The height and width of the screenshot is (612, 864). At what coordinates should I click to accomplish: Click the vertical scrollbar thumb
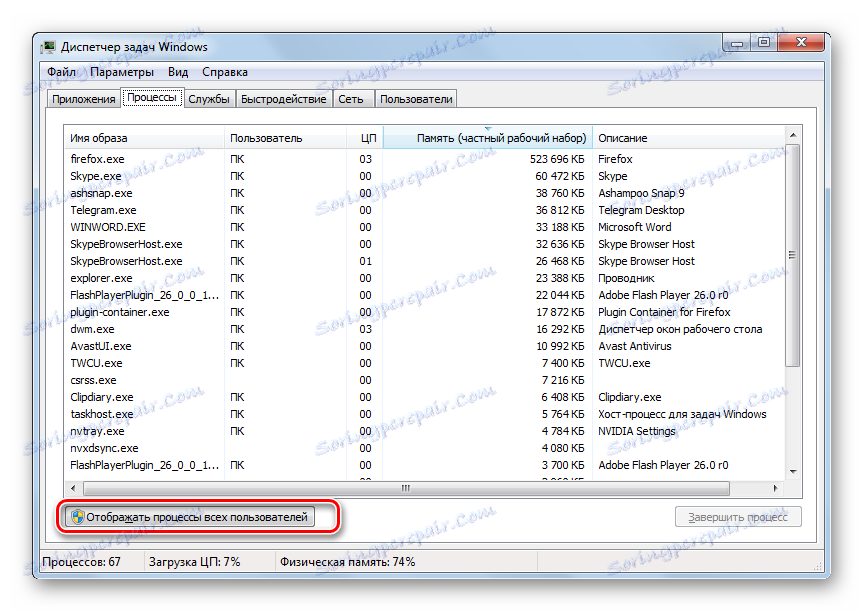click(x=793, y=255)
